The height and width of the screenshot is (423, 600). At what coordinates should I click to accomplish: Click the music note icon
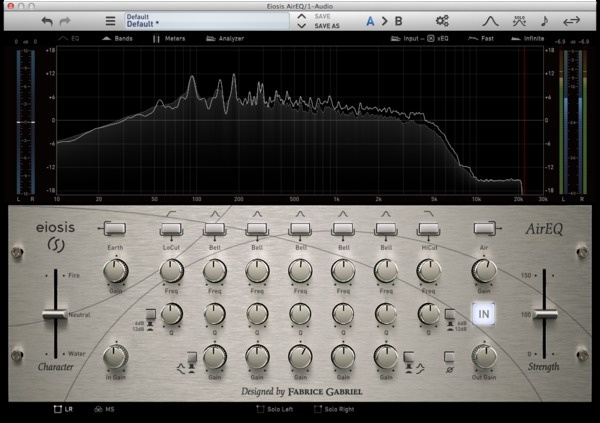(x=543, y=20)
